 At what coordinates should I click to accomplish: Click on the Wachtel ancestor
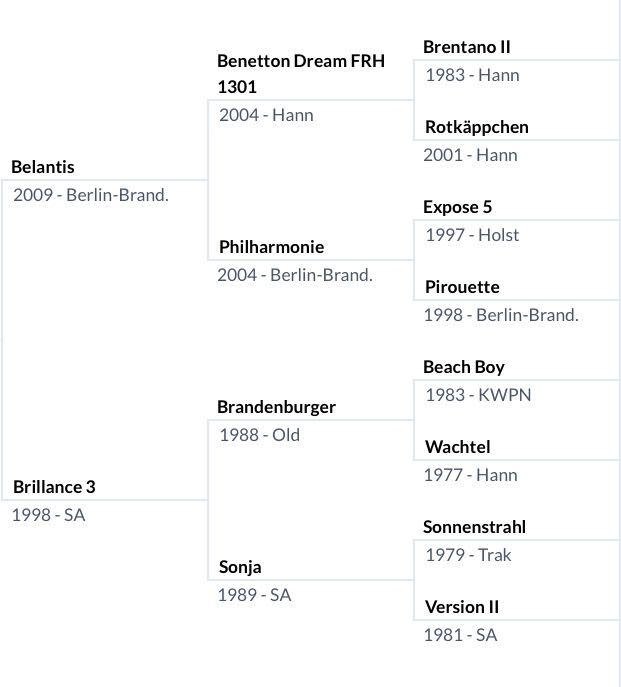[x=457, y=447]
